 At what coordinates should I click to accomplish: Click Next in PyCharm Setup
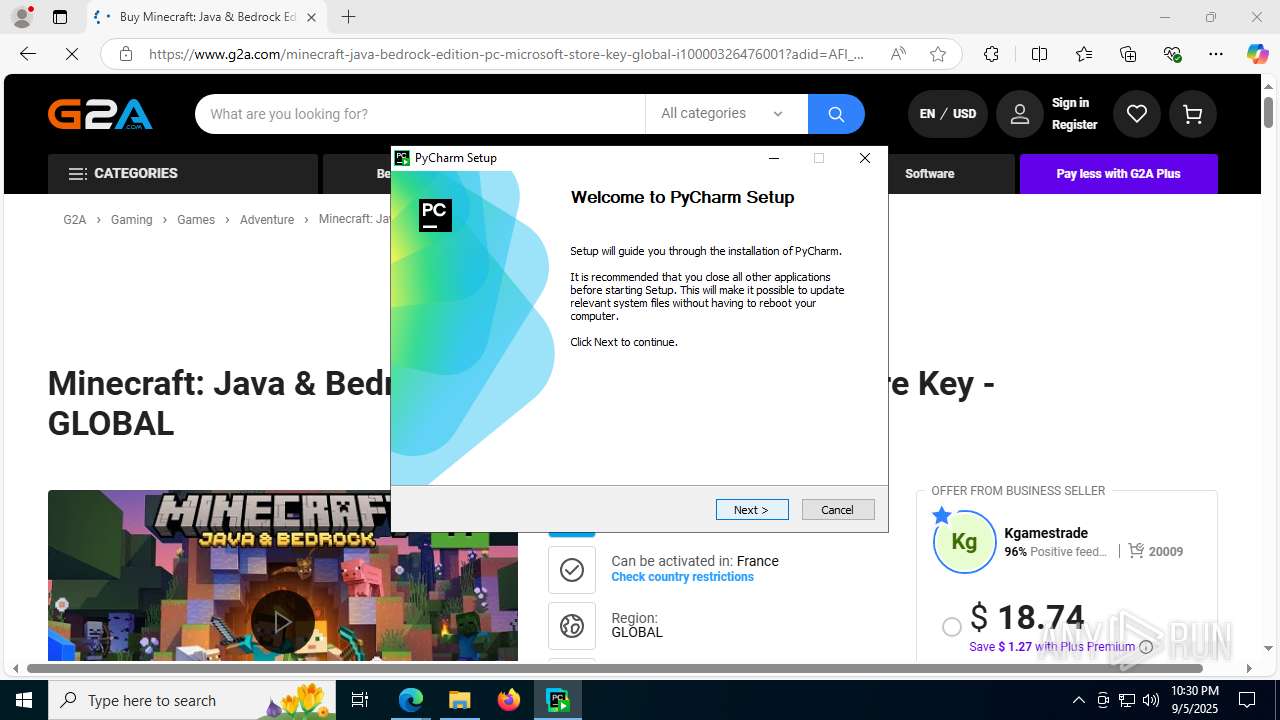coord(752,510)
